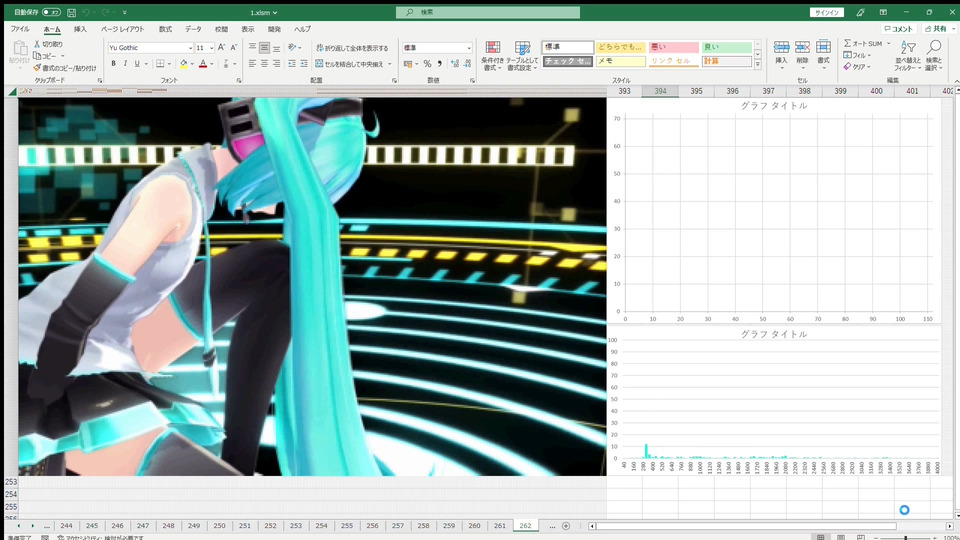Switch to the Formulas (数式) tab
Viewport: 960px width, 540px height.
pos(165,29)
